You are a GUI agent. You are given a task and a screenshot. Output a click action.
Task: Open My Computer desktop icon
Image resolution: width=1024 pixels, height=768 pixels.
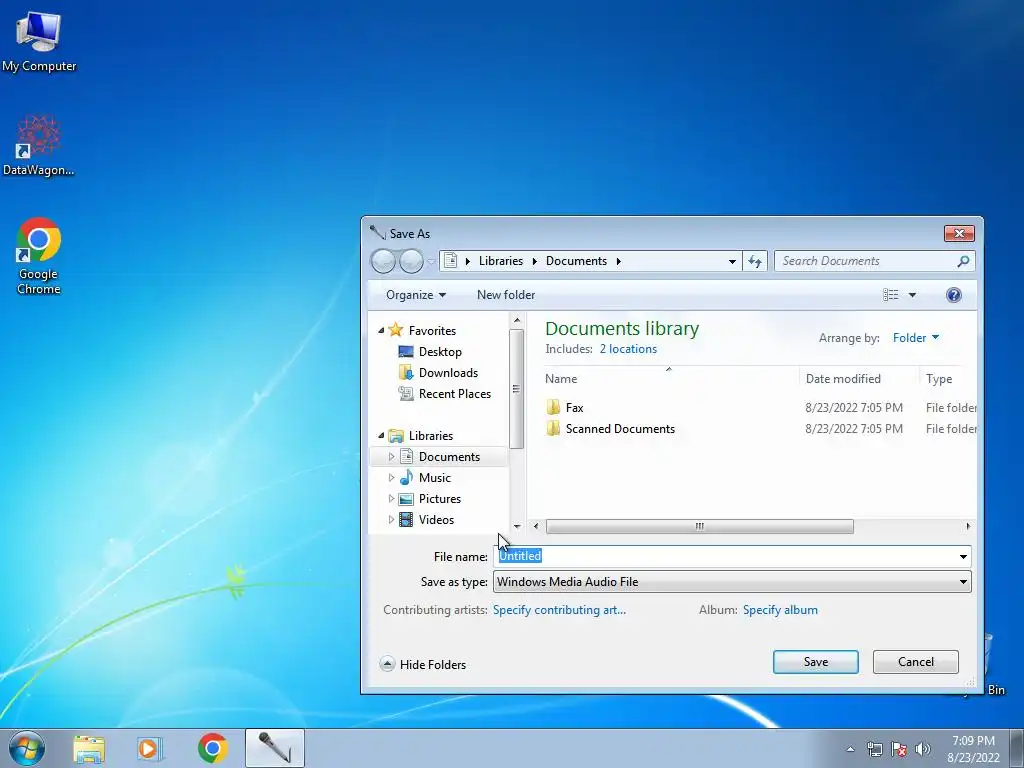coord(39,41)
